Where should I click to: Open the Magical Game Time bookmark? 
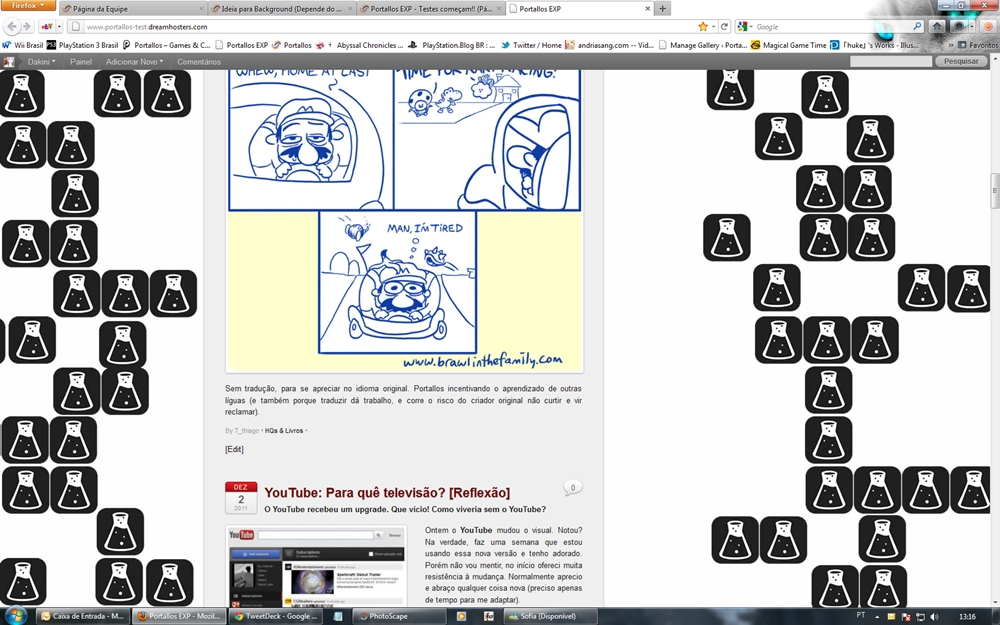pyautogui.click(x=788, y=45)
